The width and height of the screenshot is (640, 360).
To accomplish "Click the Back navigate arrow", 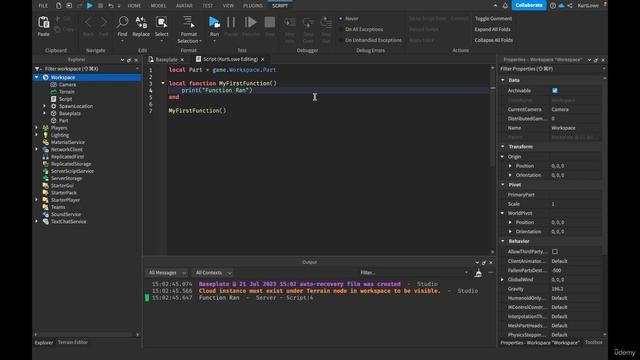I will point(88,22).
